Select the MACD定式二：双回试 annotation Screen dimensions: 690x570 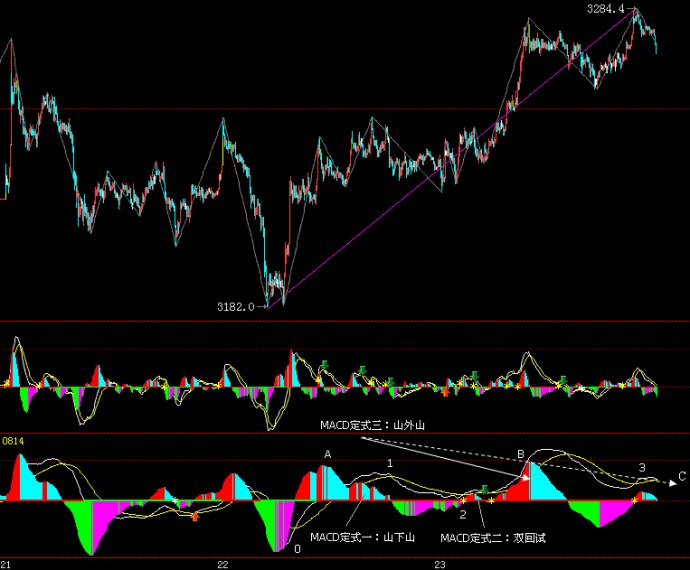pos(493,537)
